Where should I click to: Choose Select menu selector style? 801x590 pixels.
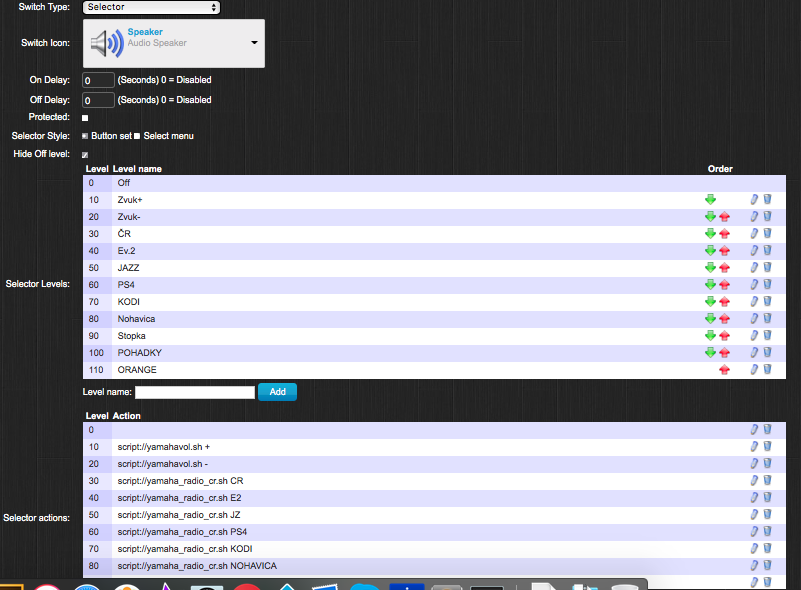(137, 136)
